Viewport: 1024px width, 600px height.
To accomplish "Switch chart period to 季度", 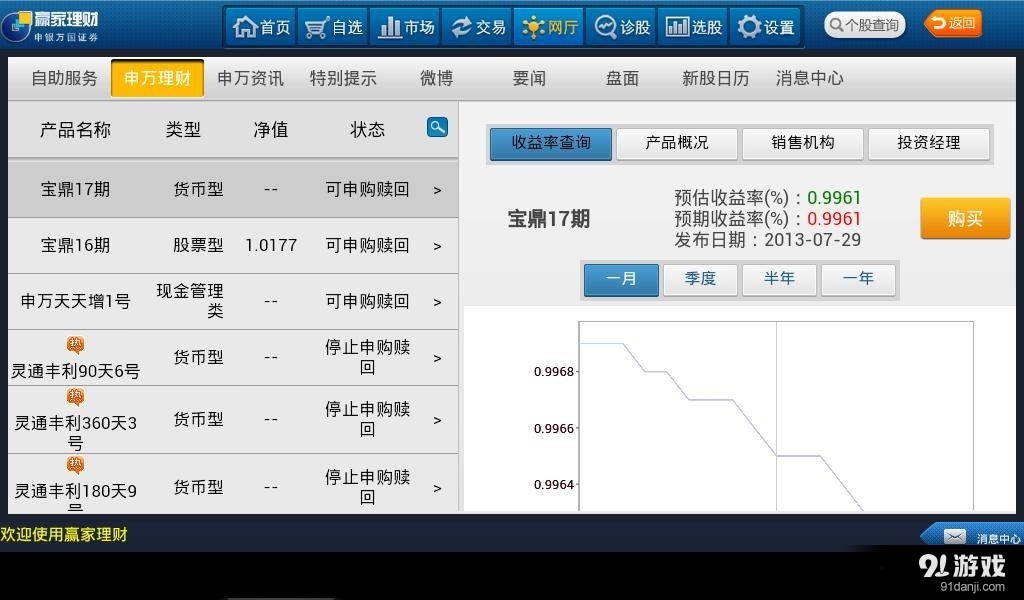I will click(700, 280).
